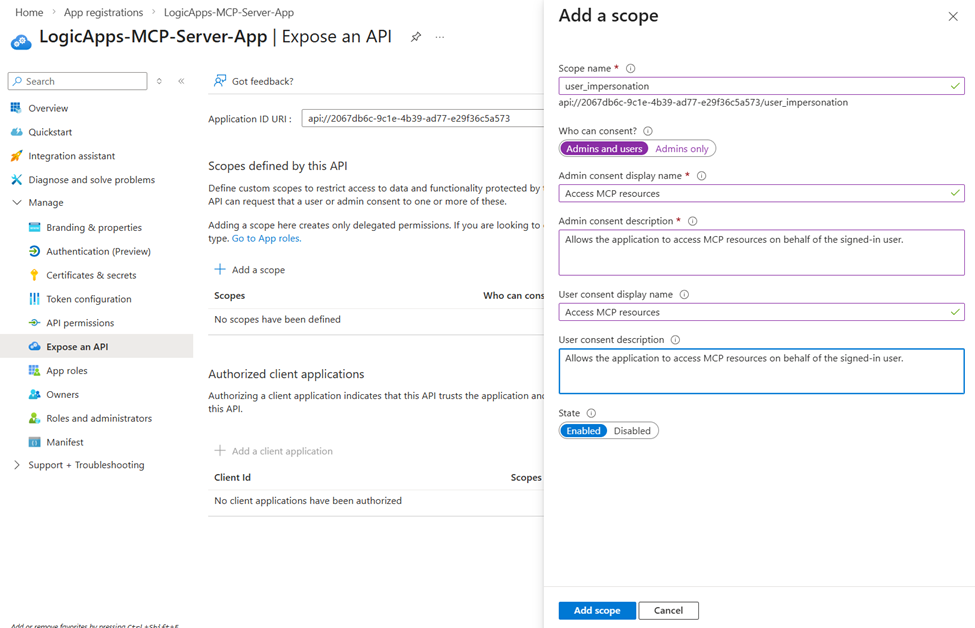Viewport: 975px width, 628px height.
Task: Close the Add a scope panel
Action: point(953,17)
